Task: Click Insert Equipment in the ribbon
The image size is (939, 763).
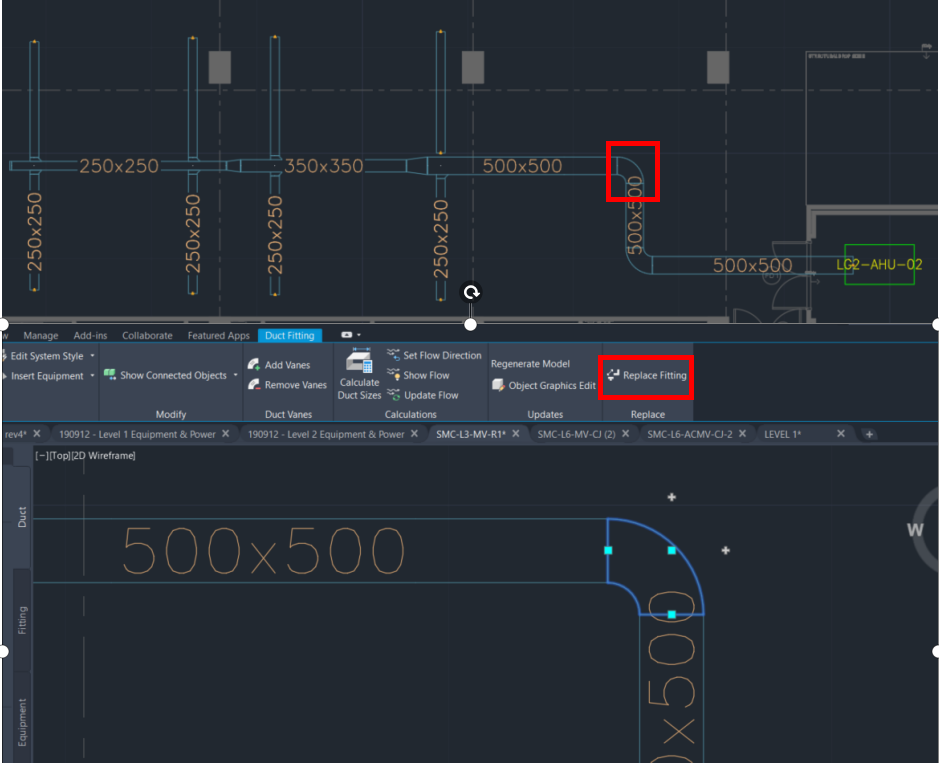Action: coord(45,375)
